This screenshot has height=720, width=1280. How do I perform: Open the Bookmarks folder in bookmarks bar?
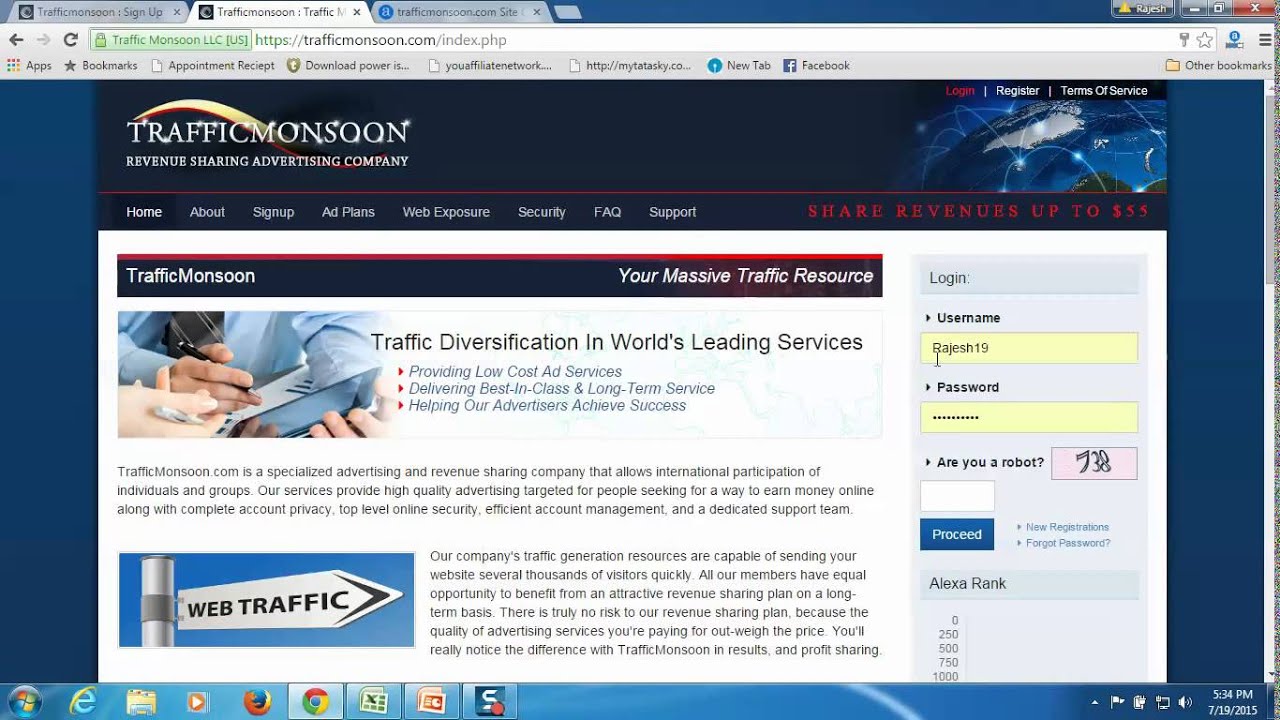100,66
